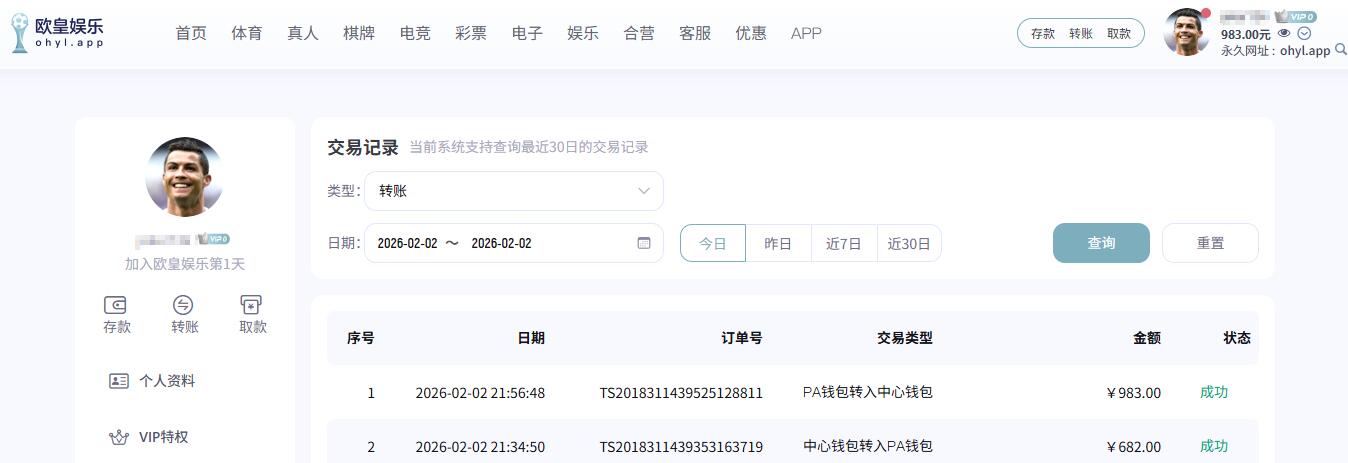1348x463 pixels.
Task: Expand the account menu chevron near balance
Action: click(1304, 33)
